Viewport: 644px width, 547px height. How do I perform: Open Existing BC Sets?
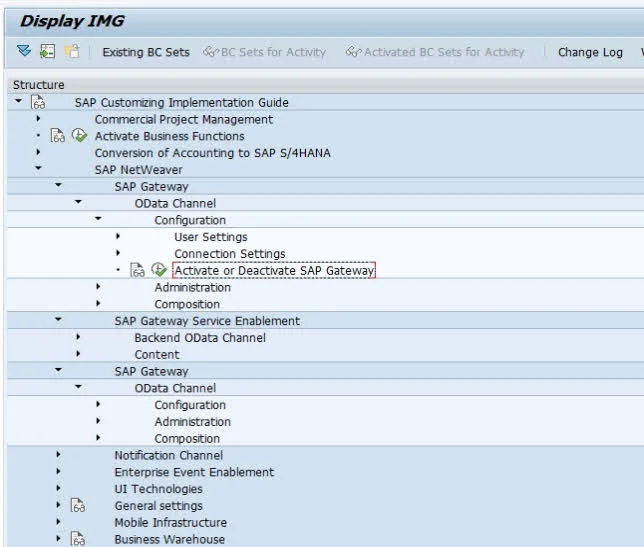[x=146, y=52]
